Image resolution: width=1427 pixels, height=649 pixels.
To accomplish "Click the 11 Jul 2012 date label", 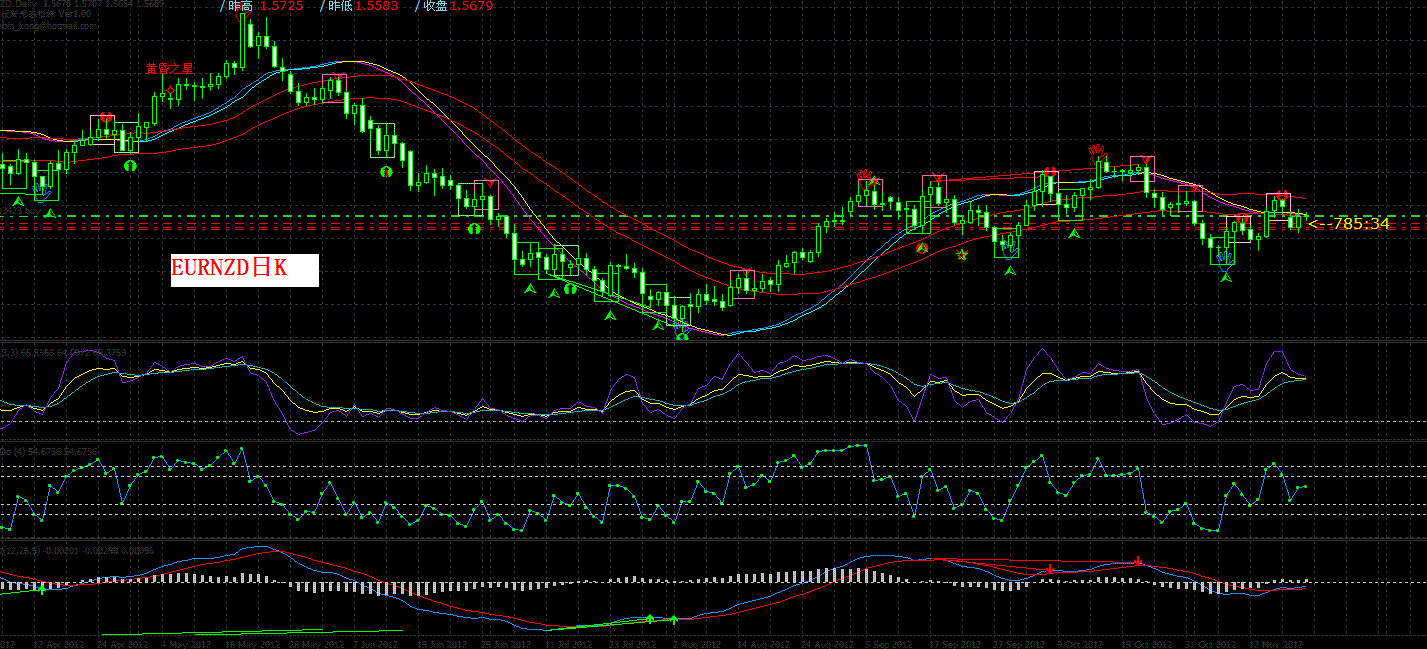I will click(x=570, y=644).
